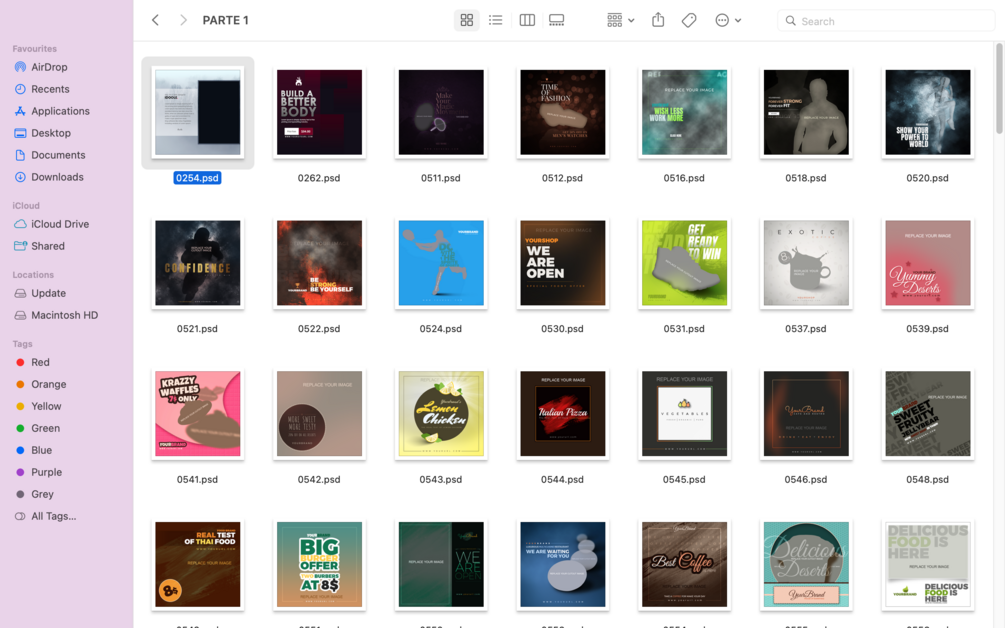This screenshot has height=628, width=1005.
Task: Select the 0511.psd thumbnail
Action: [441, 112]
